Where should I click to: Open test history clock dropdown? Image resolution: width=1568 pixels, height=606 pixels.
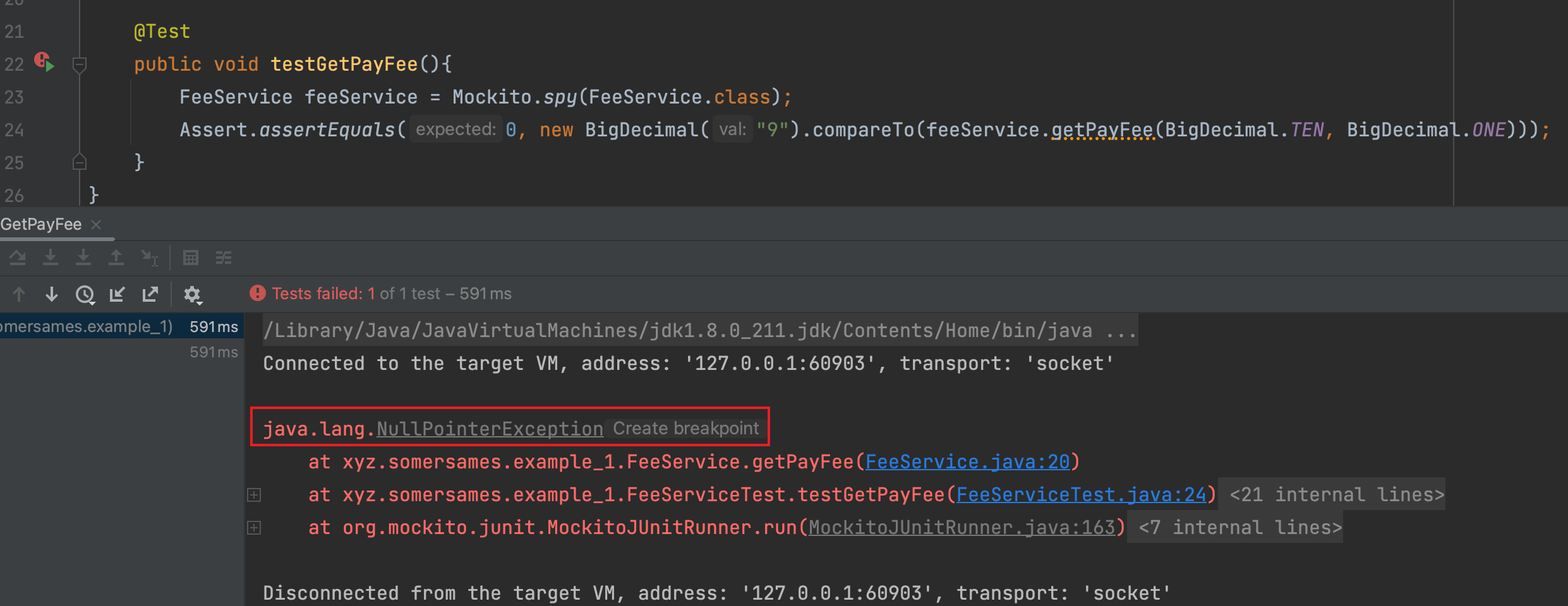(85, 294)
